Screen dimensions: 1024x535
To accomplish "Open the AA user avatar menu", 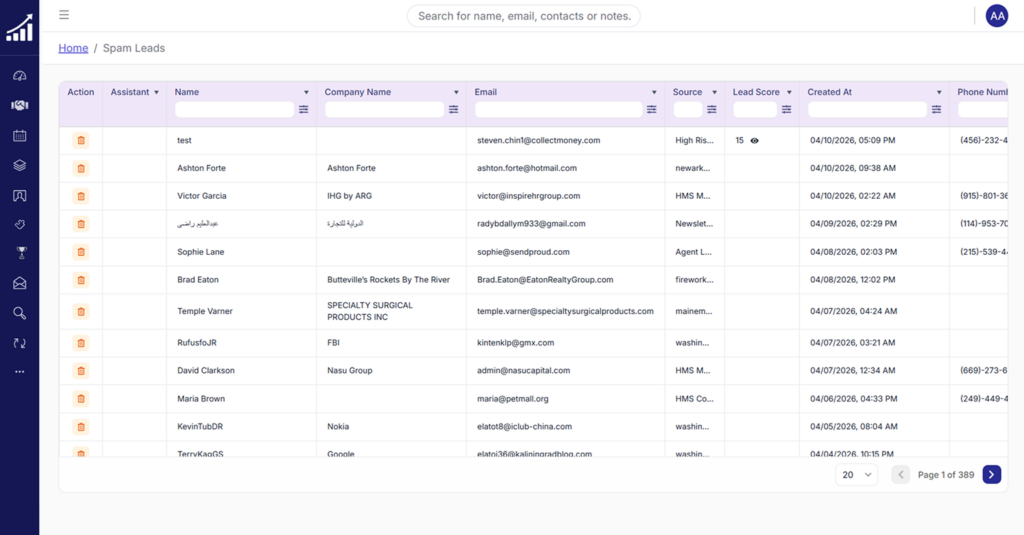I will 996,15.
